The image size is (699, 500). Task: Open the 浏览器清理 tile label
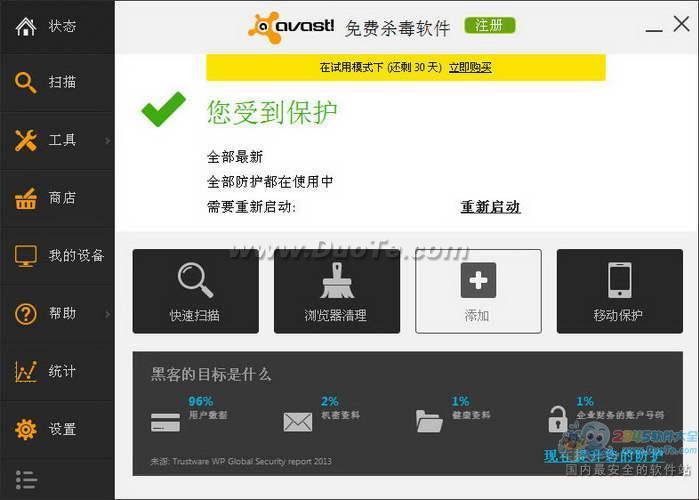point(336,316)
